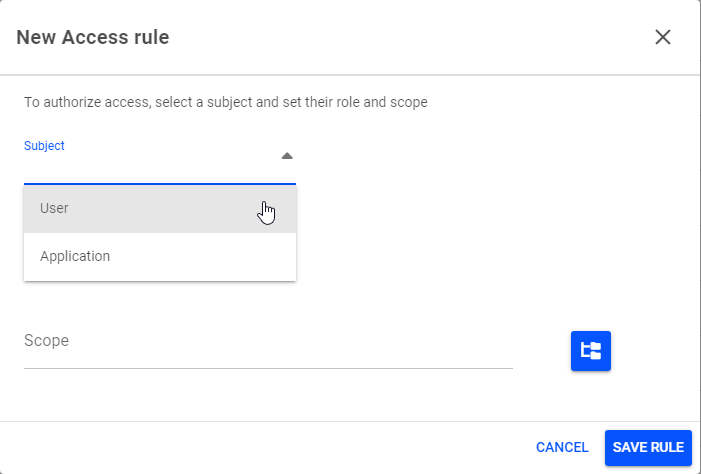Collapse the Subject dropdown arrow
Image resolution: width=701 pixels, height=474 pixels.
click(287, 156)
